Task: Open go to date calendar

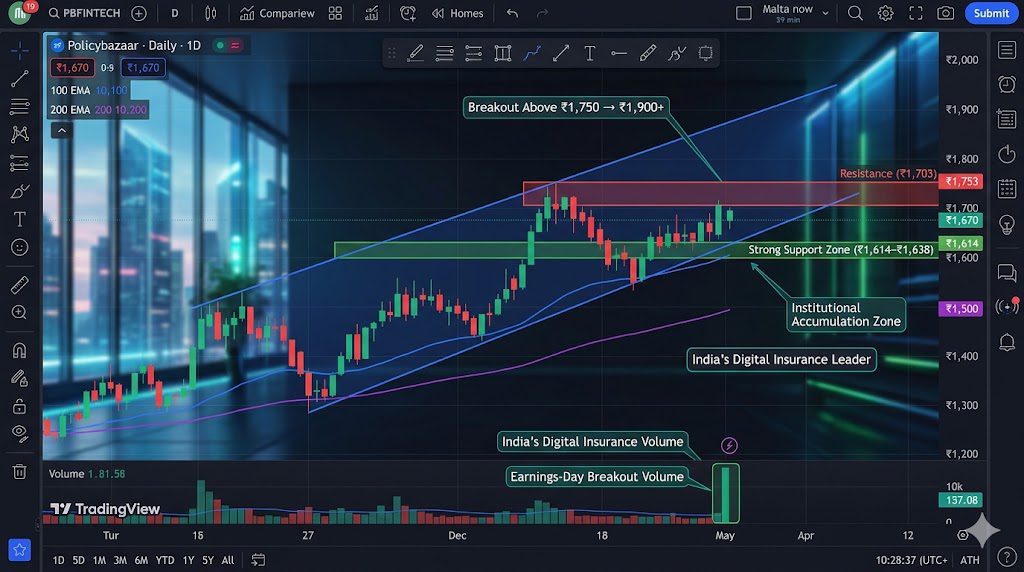Action: 258,560
